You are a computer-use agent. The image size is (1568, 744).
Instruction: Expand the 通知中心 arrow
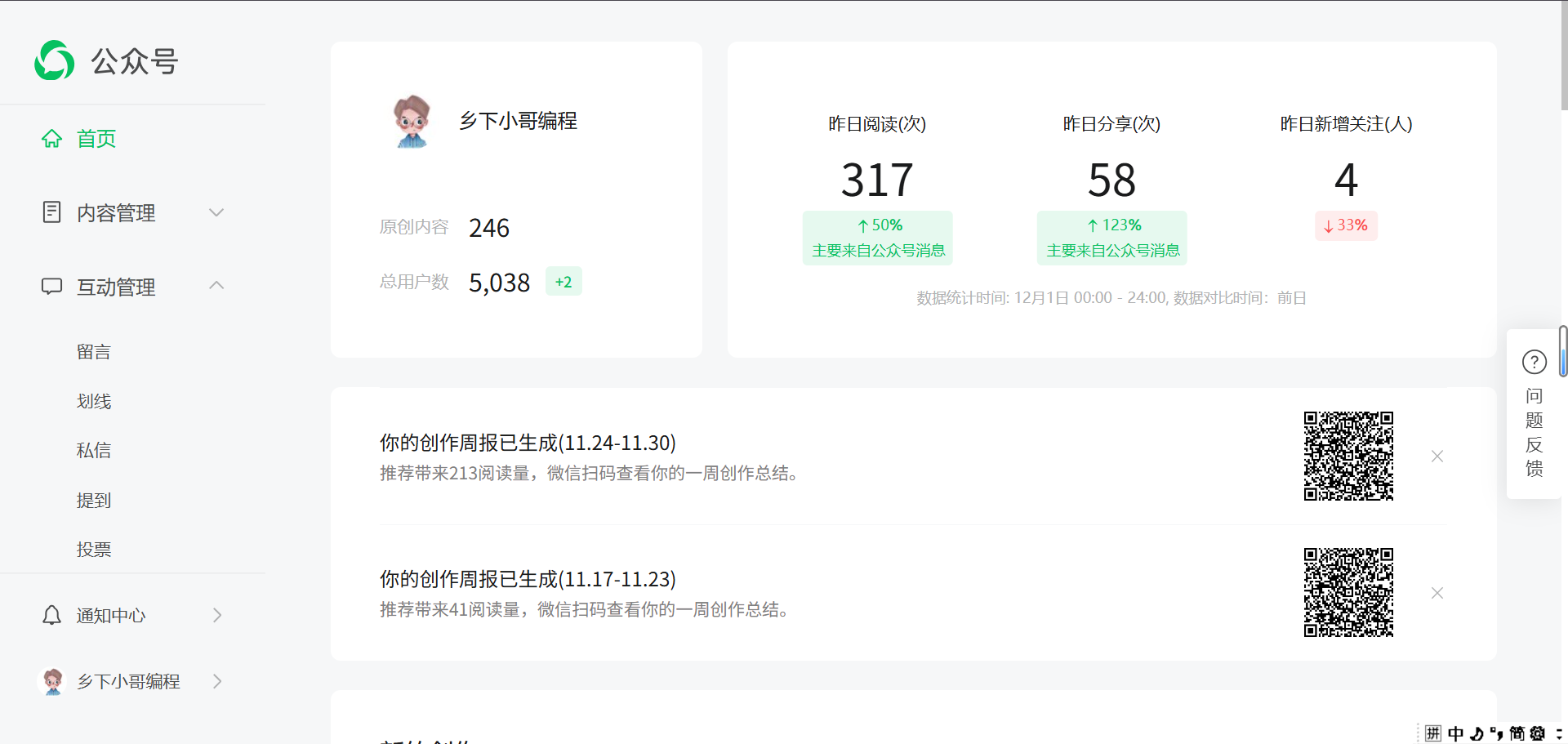tap(217, 615)
